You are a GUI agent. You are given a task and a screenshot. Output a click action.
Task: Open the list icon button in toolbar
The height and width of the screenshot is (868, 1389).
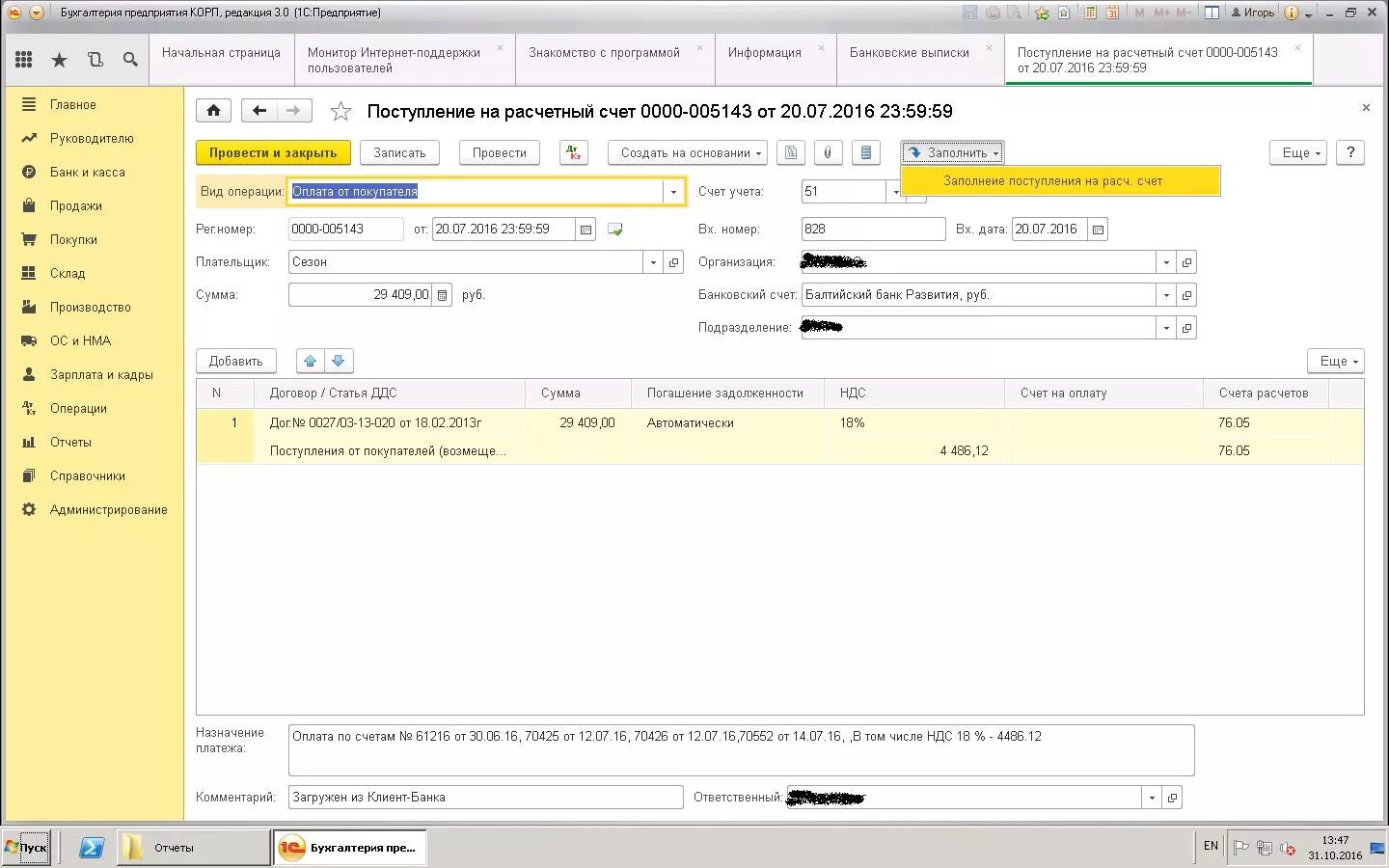[x=865, y=152]
